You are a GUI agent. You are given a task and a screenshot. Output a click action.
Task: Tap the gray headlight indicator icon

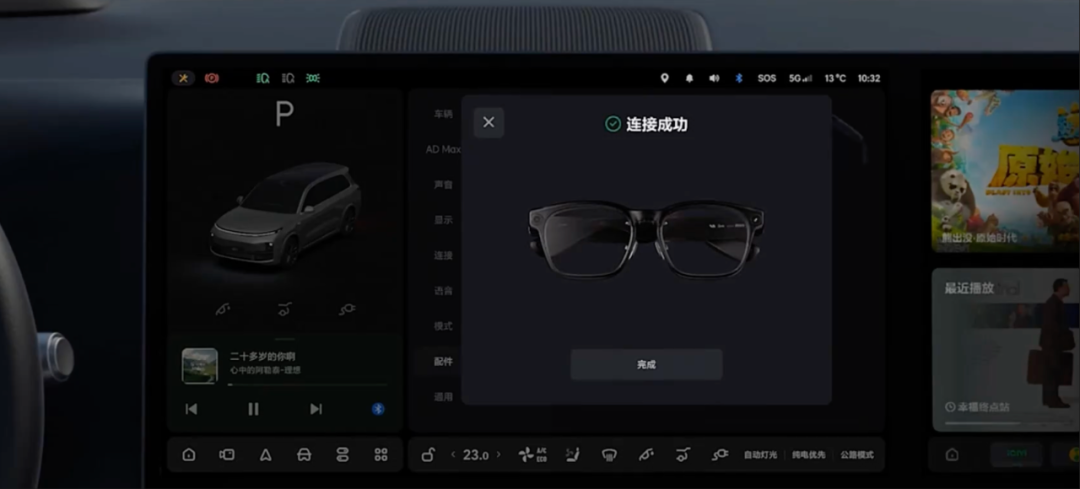(288, 78)
